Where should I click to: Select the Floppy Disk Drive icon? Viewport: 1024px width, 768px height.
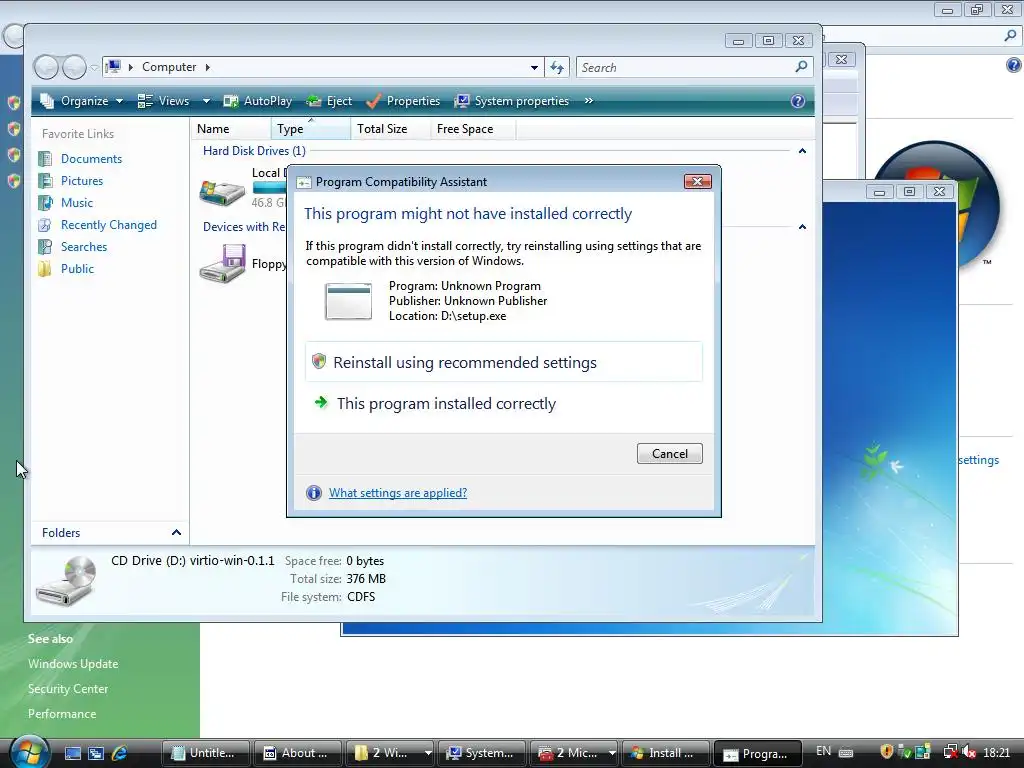[x=222, y=264]
